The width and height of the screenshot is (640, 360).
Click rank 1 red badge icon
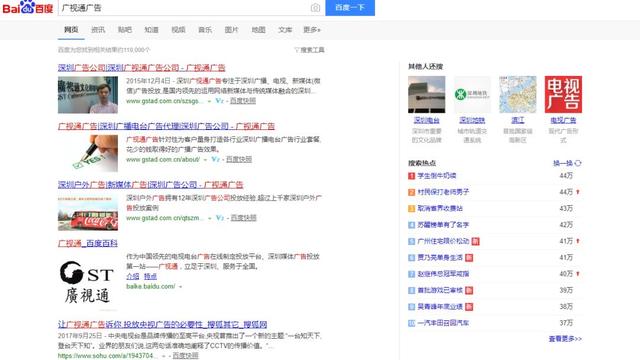[411, 176]
